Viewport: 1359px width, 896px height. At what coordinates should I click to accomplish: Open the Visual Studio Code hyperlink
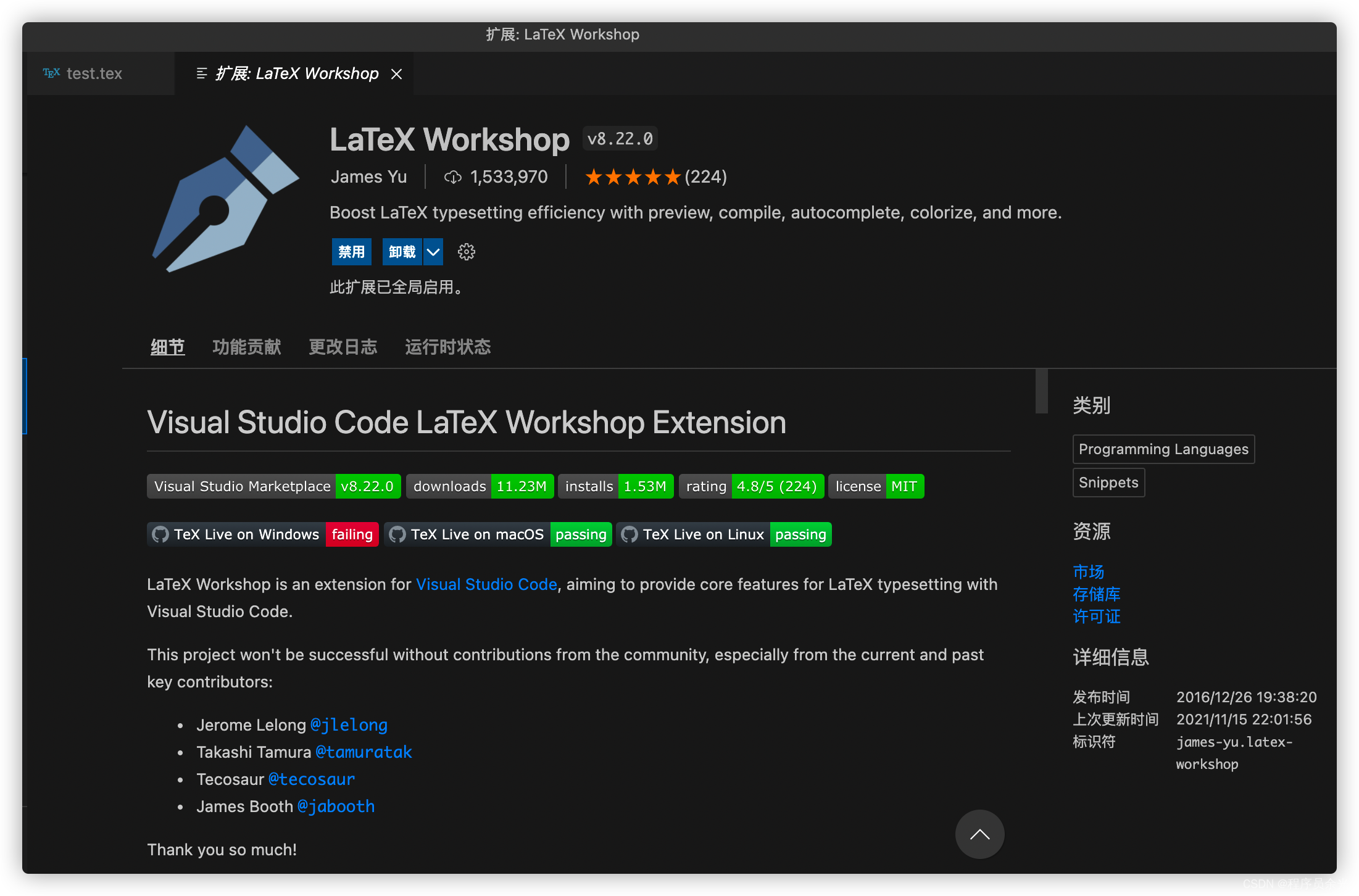486,584
